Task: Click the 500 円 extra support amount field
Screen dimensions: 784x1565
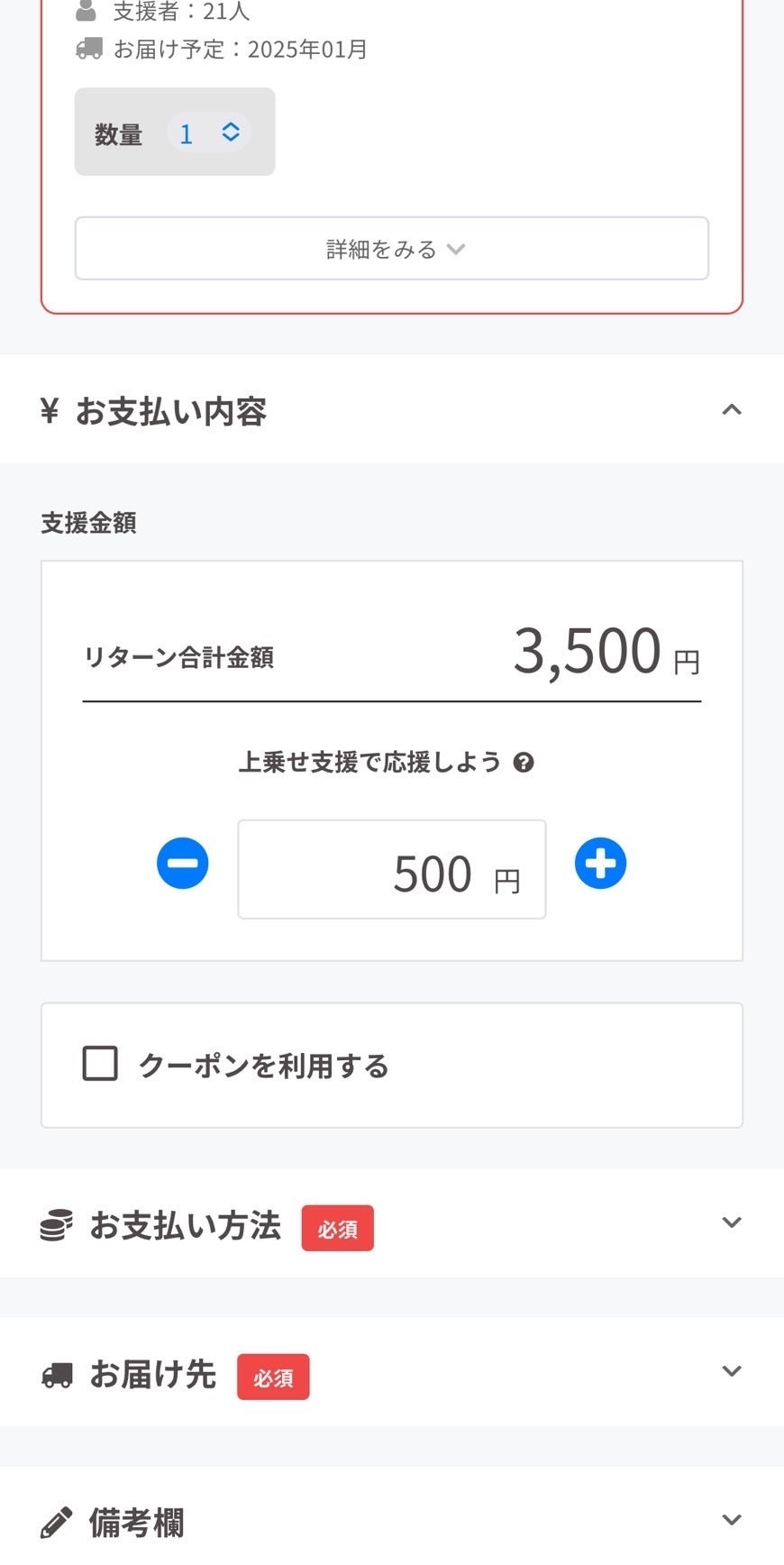Action: pyautogui.click(x=392, y=870)
